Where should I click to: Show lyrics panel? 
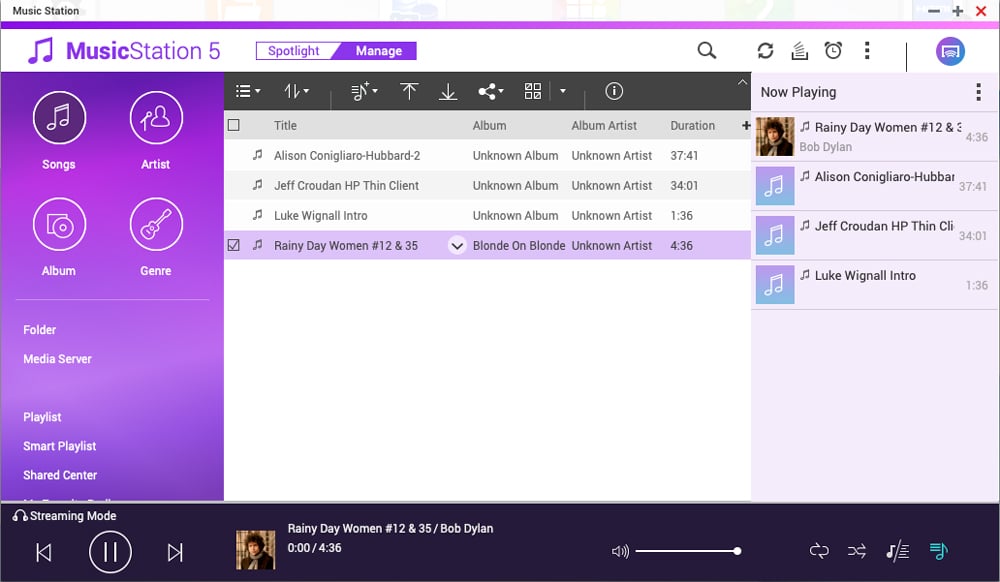tap(897, 551)
